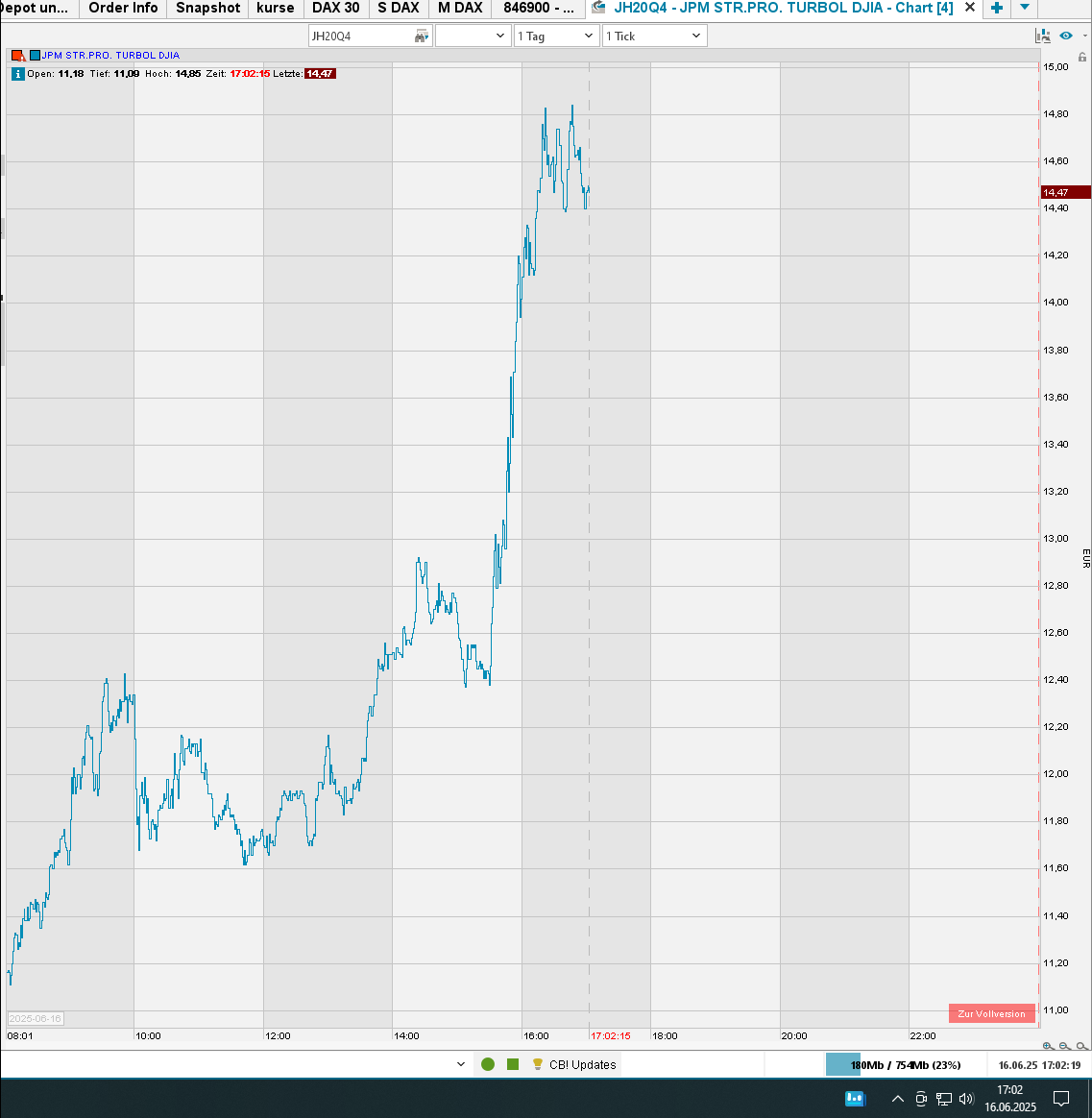
Task: Click the green square status indicator
Action: click(x=513, y=1064)
